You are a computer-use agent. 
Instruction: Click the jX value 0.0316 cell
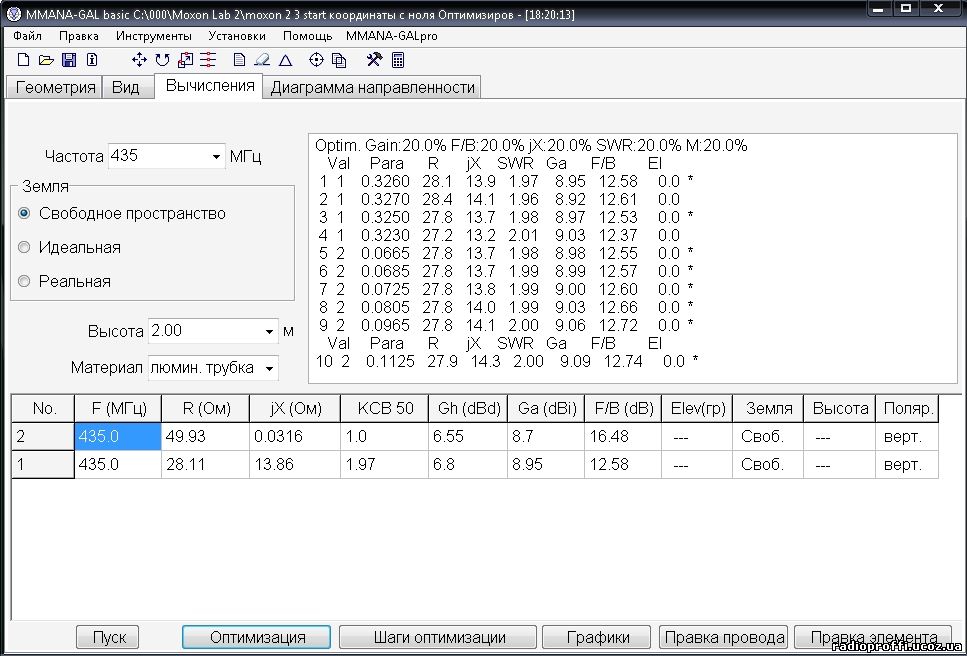[295, 437]
